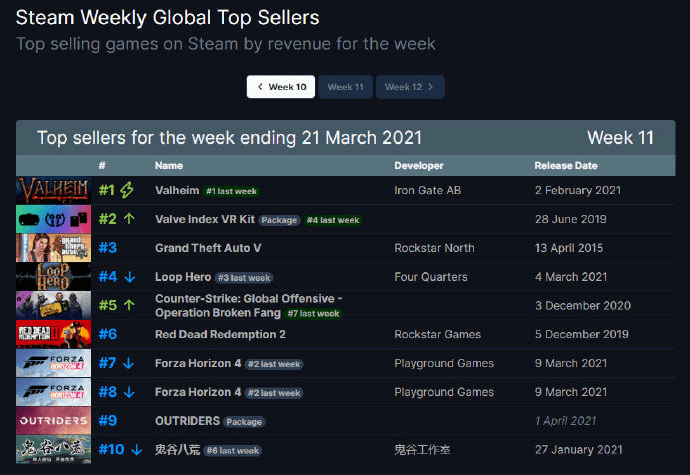Click the Iron Gate AB developer link
690x475 pixels.
coord(428,190)
